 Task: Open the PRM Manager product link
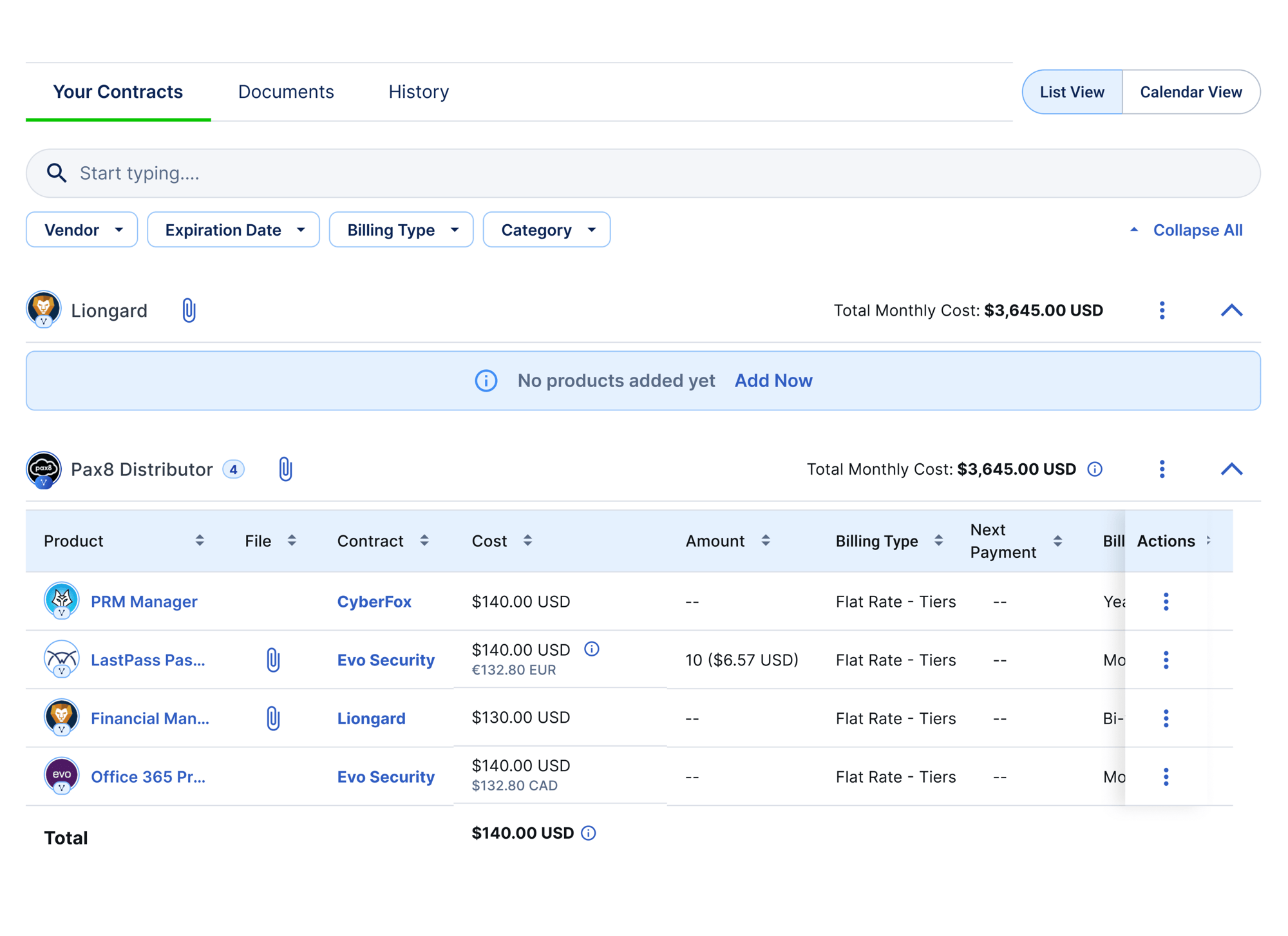[144, 602]
